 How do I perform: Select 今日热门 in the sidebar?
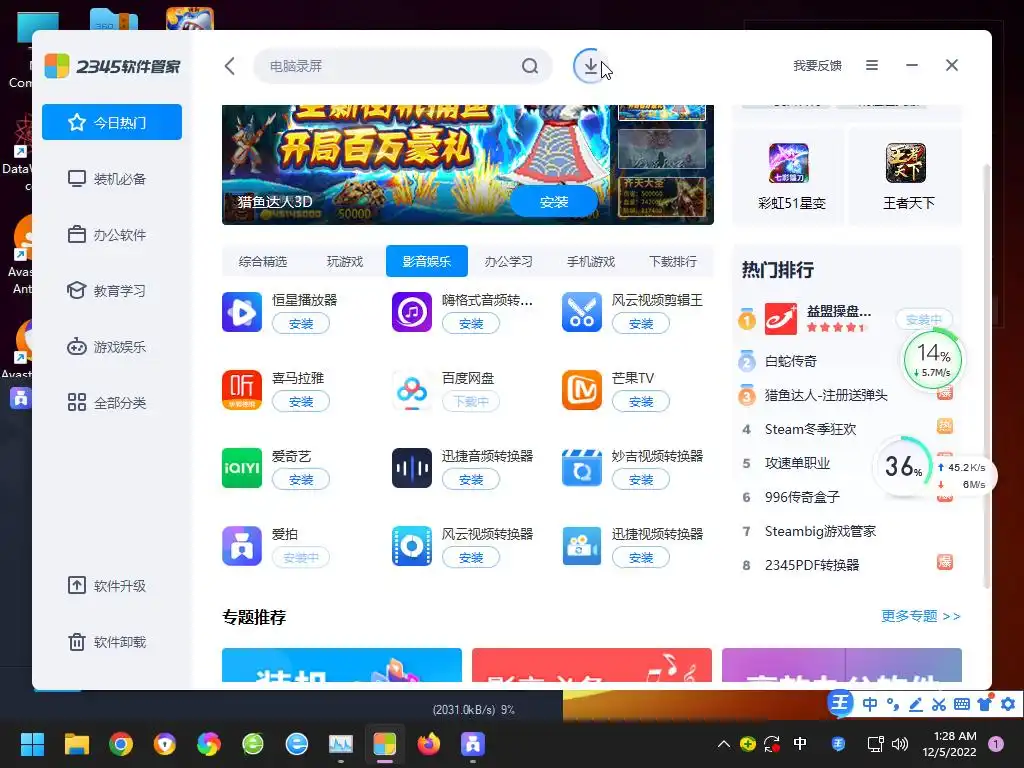click(x=112, y=122)
